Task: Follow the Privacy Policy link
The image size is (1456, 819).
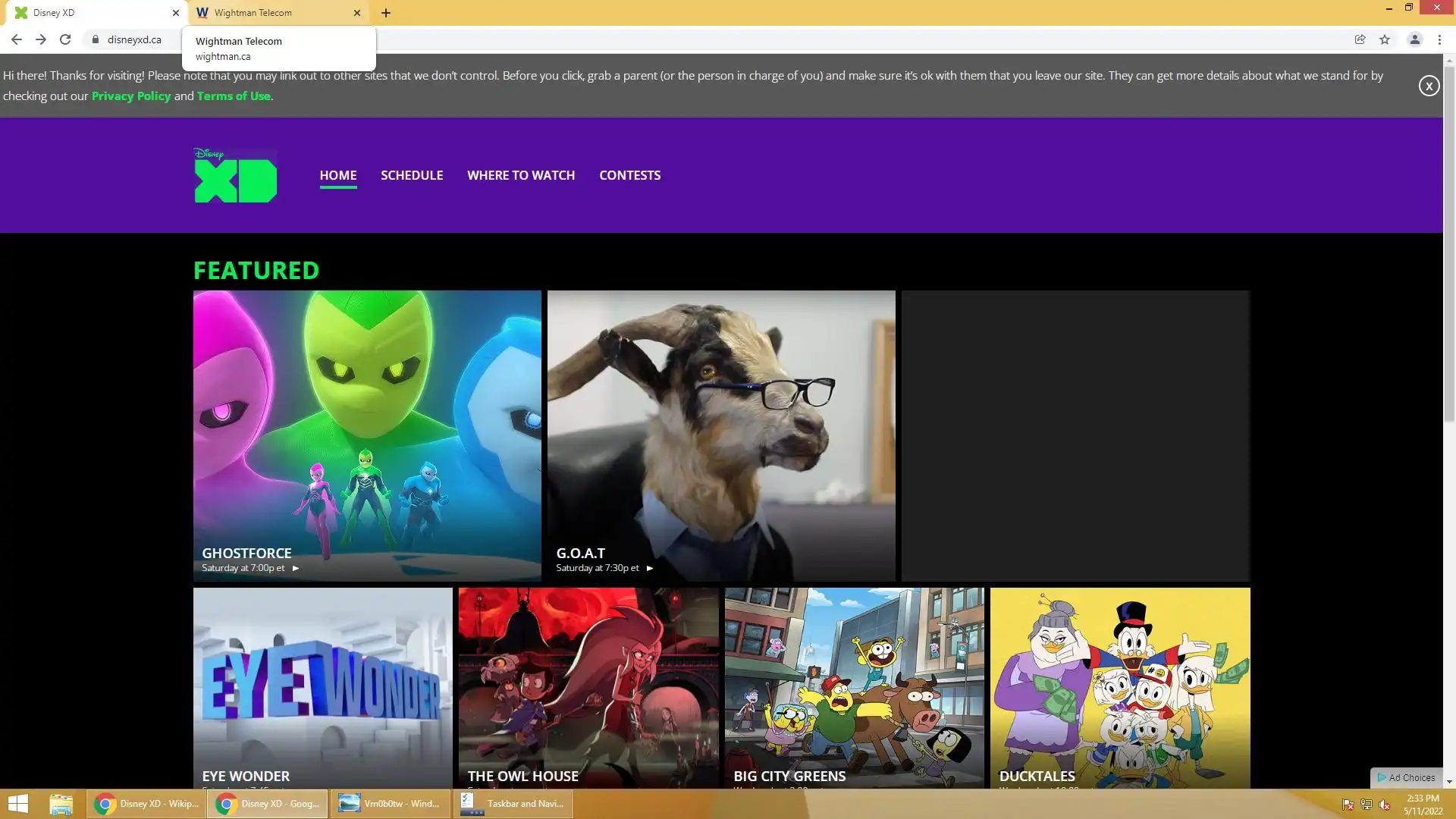Action: 131,96
